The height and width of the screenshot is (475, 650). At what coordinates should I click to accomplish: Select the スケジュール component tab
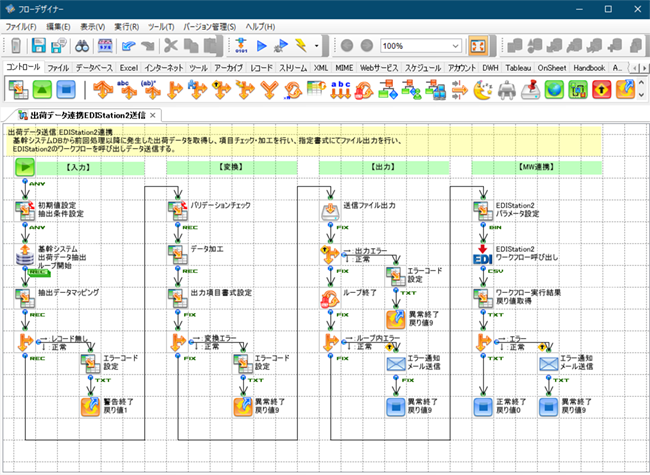coord(423,68)
